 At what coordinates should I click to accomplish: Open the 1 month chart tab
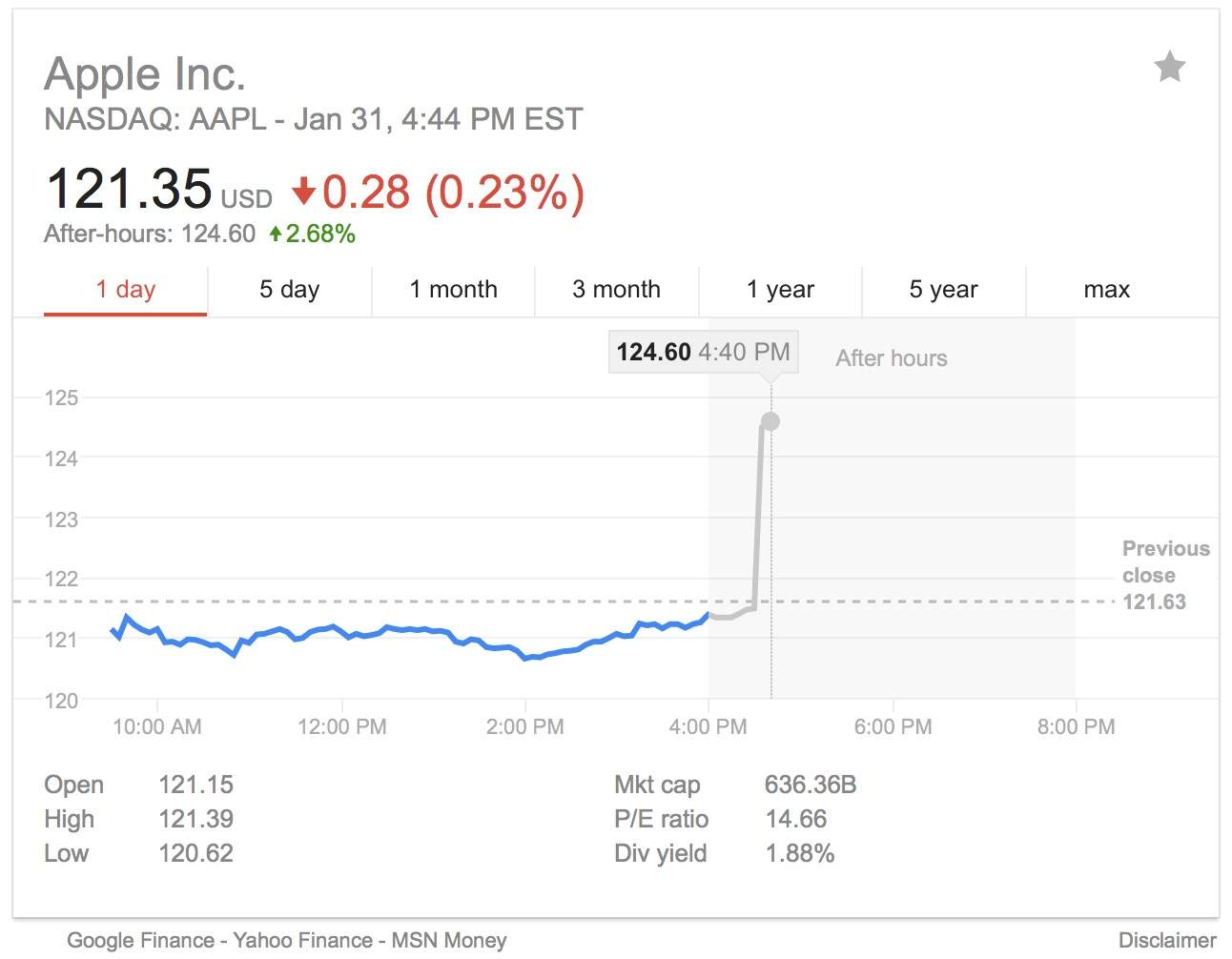[x=453, y=290]
